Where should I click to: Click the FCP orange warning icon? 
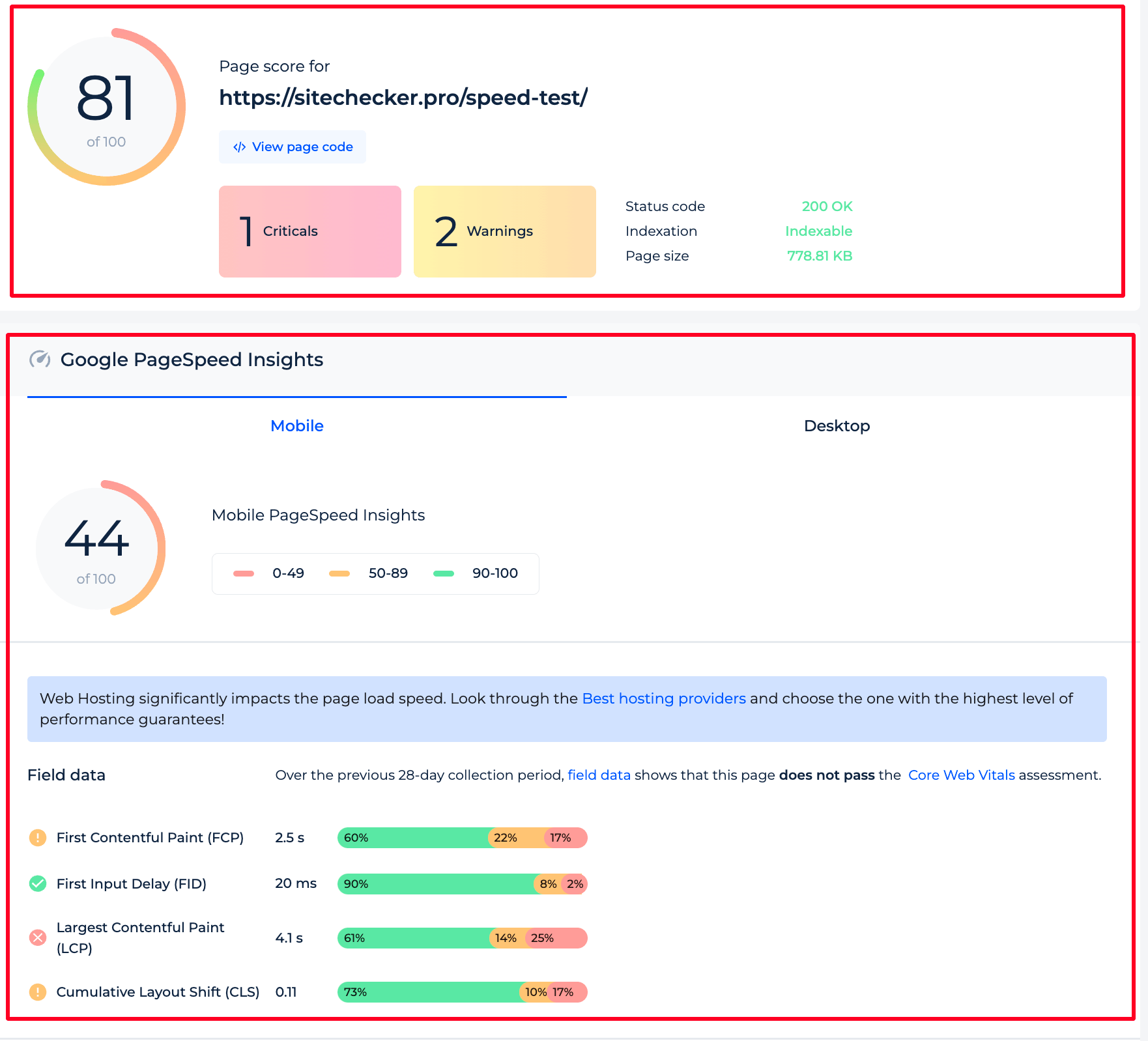click(38, 838)
